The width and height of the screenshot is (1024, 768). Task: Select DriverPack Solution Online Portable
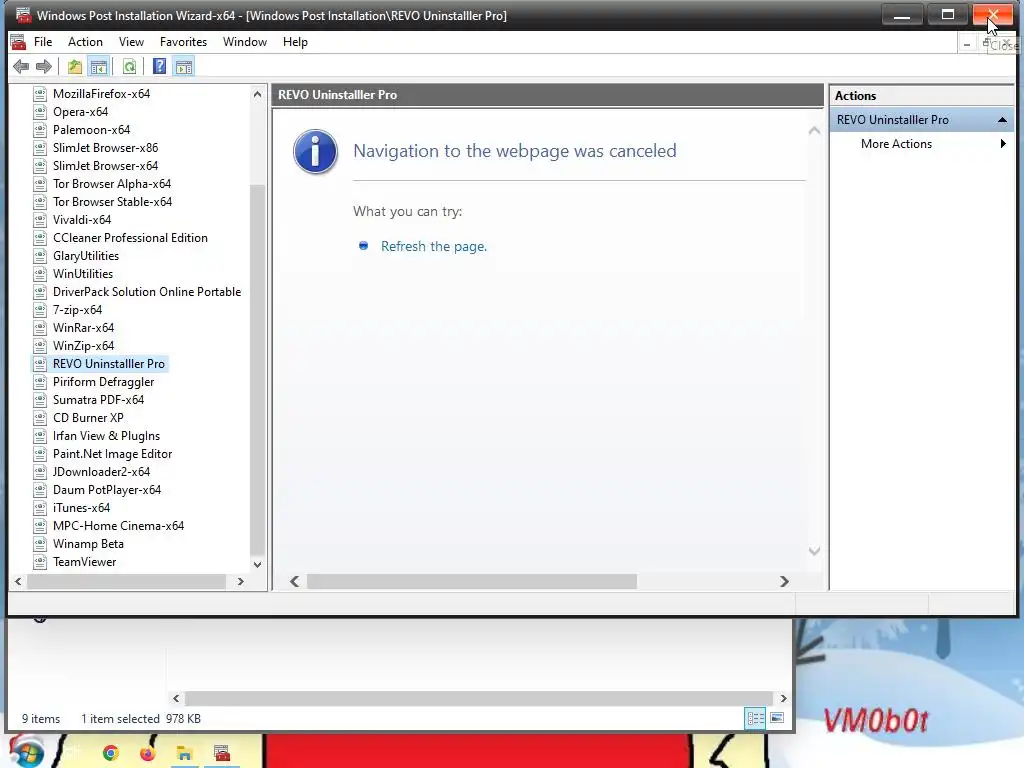coord(147,292)
